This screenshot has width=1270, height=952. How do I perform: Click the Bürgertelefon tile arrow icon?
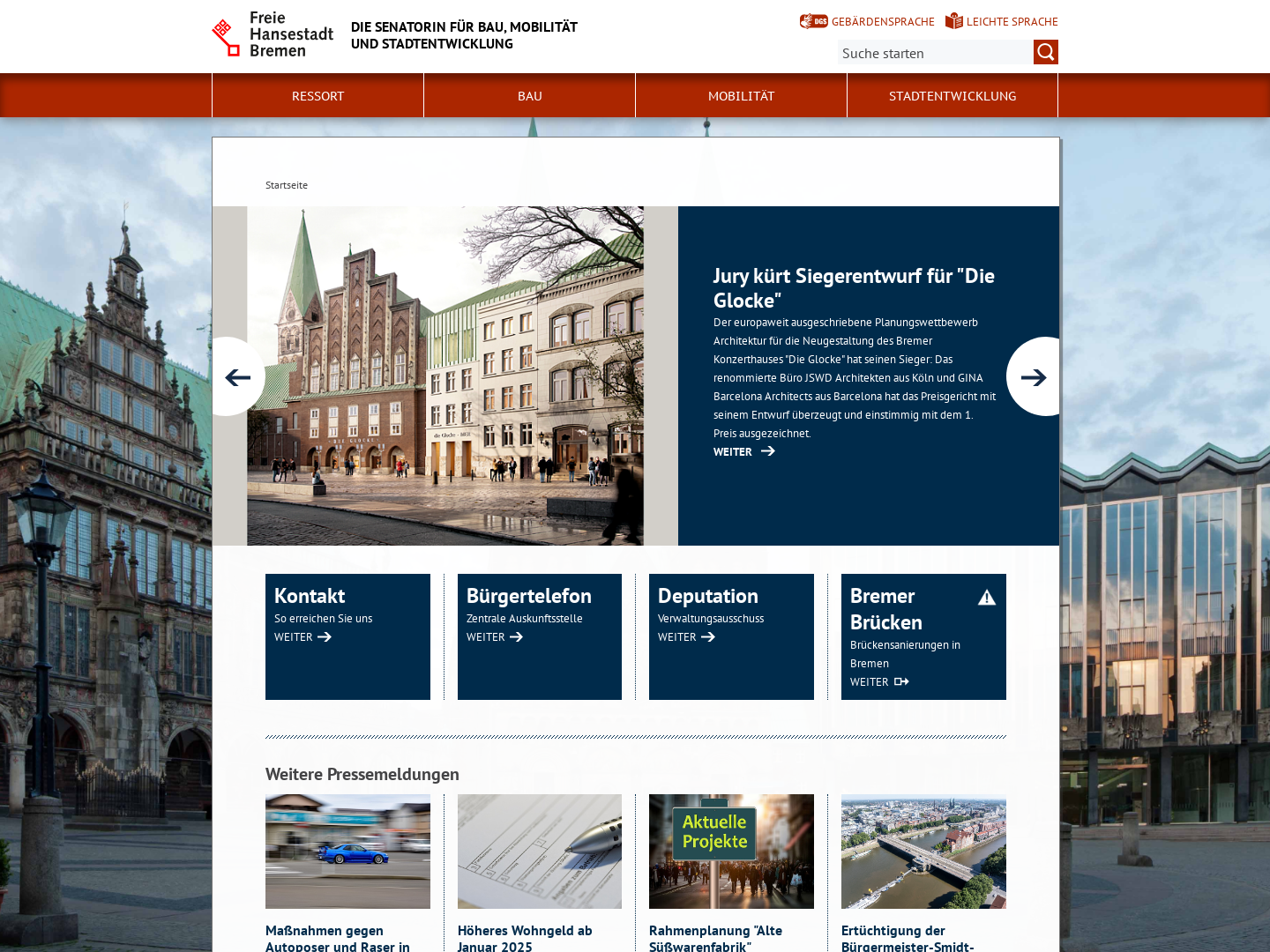click(x=517, y=637)
